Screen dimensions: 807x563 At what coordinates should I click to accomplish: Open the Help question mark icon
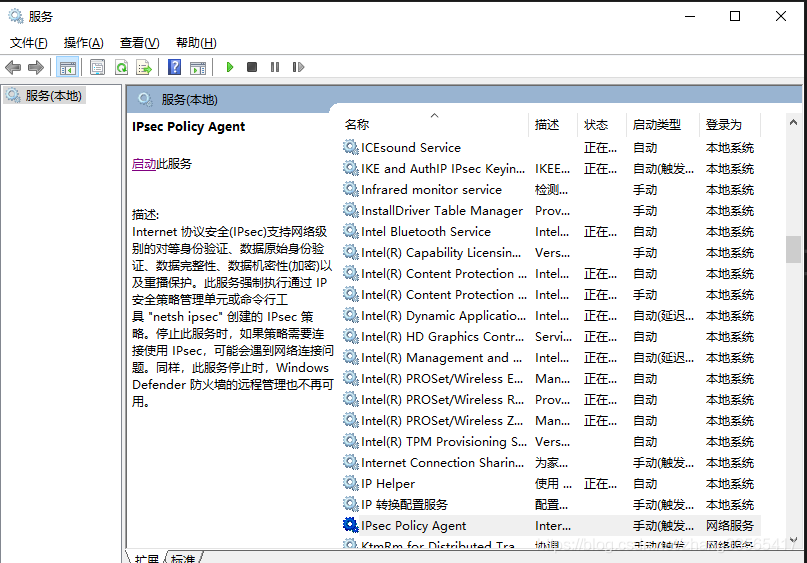click(x=174, y=67)
